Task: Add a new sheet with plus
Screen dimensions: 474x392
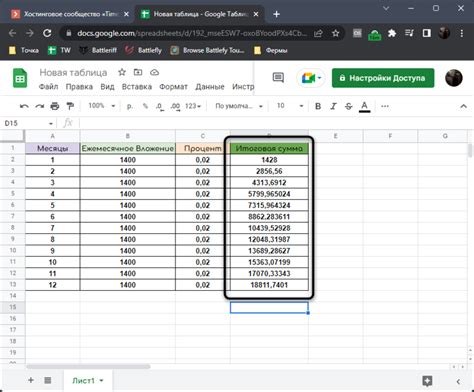Action: [31, 380]
